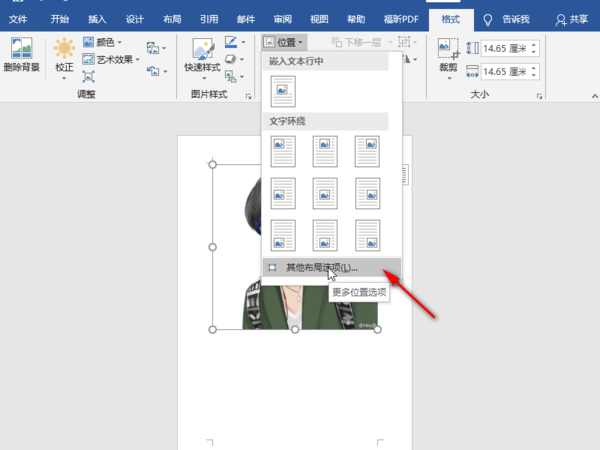
Task: Click the Picture Effects icon
Action: [x=230, y=59]
